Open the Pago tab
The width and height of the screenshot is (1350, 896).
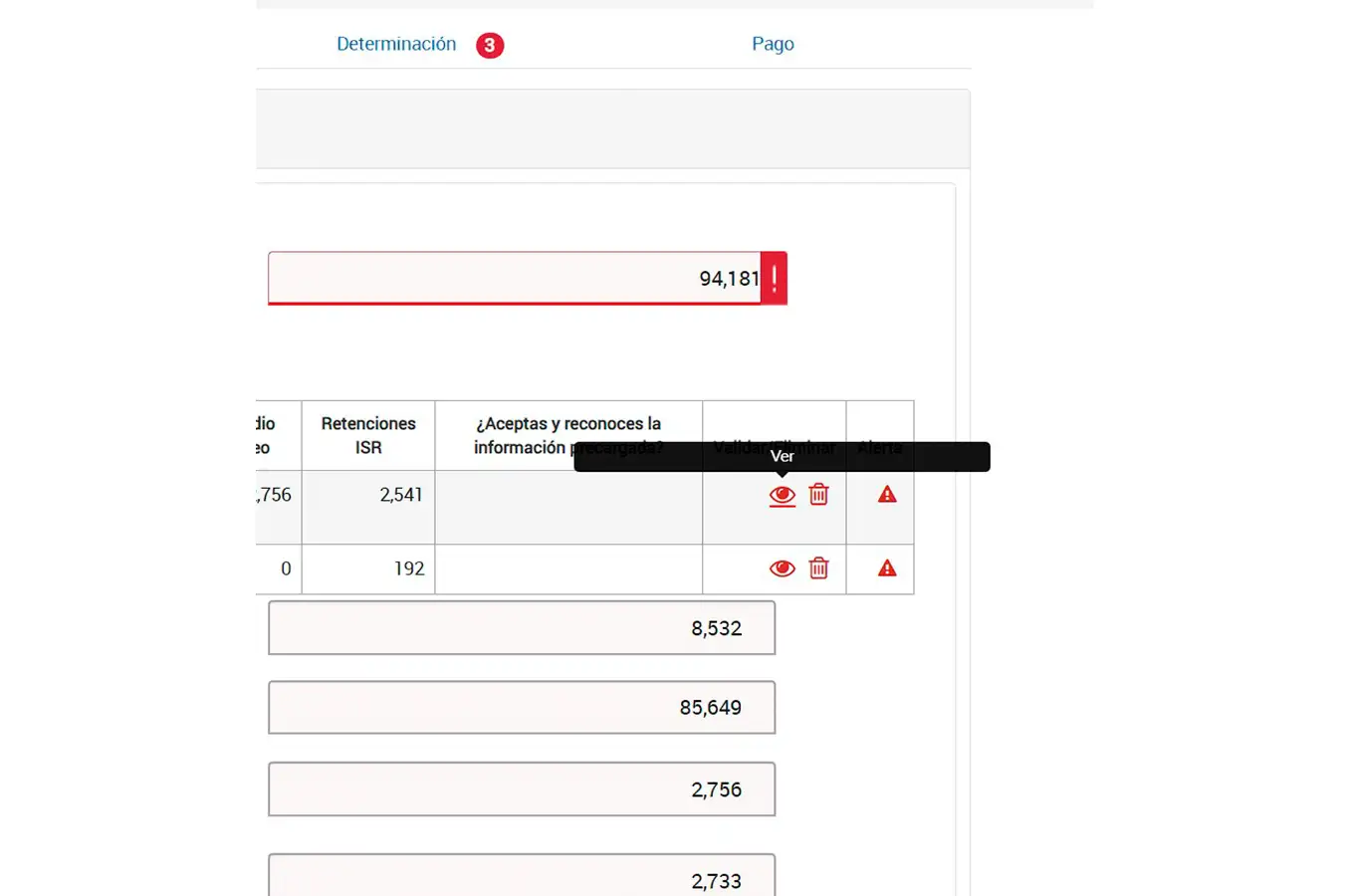773,44
